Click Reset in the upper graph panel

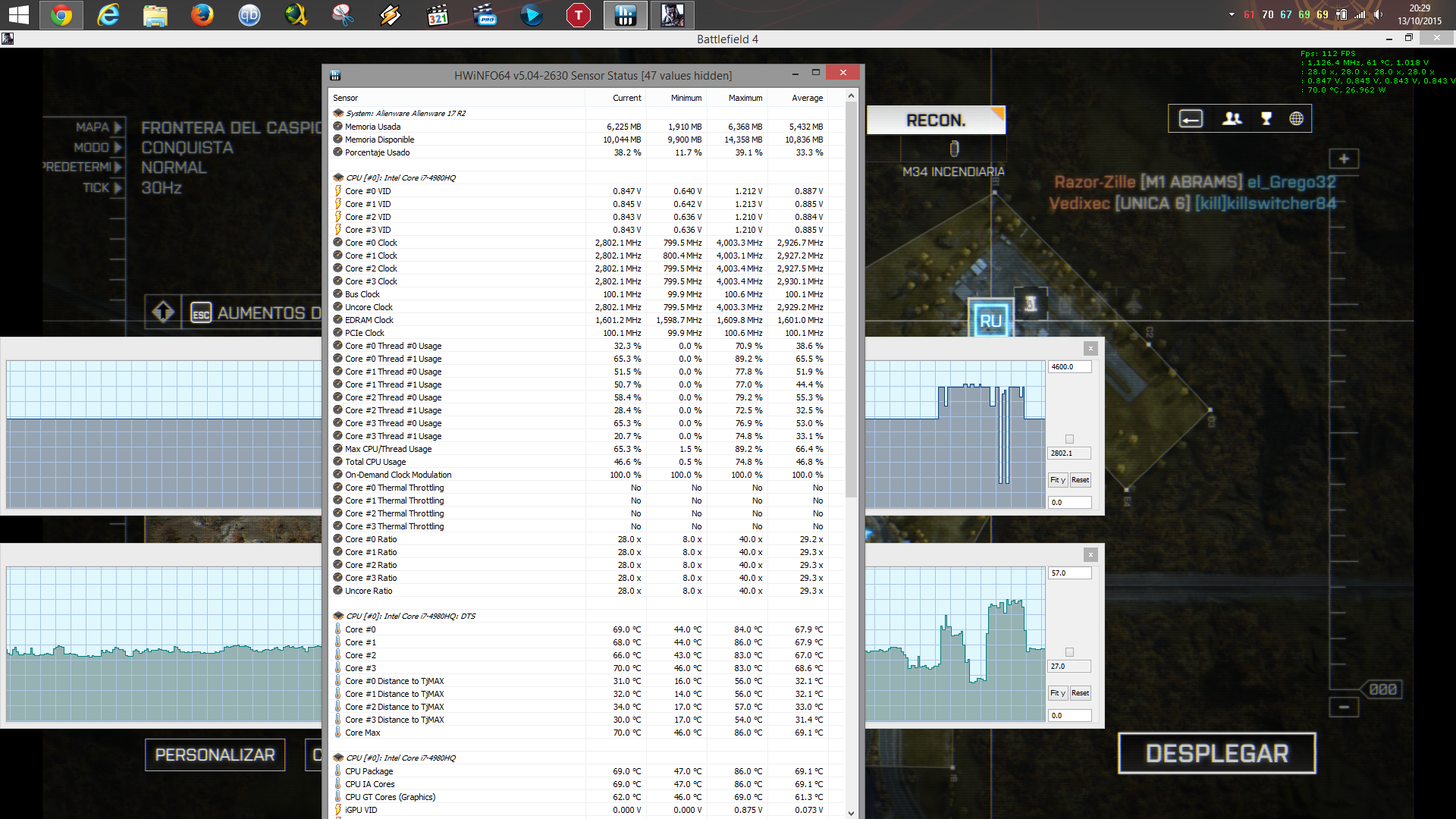point(1080,480)
